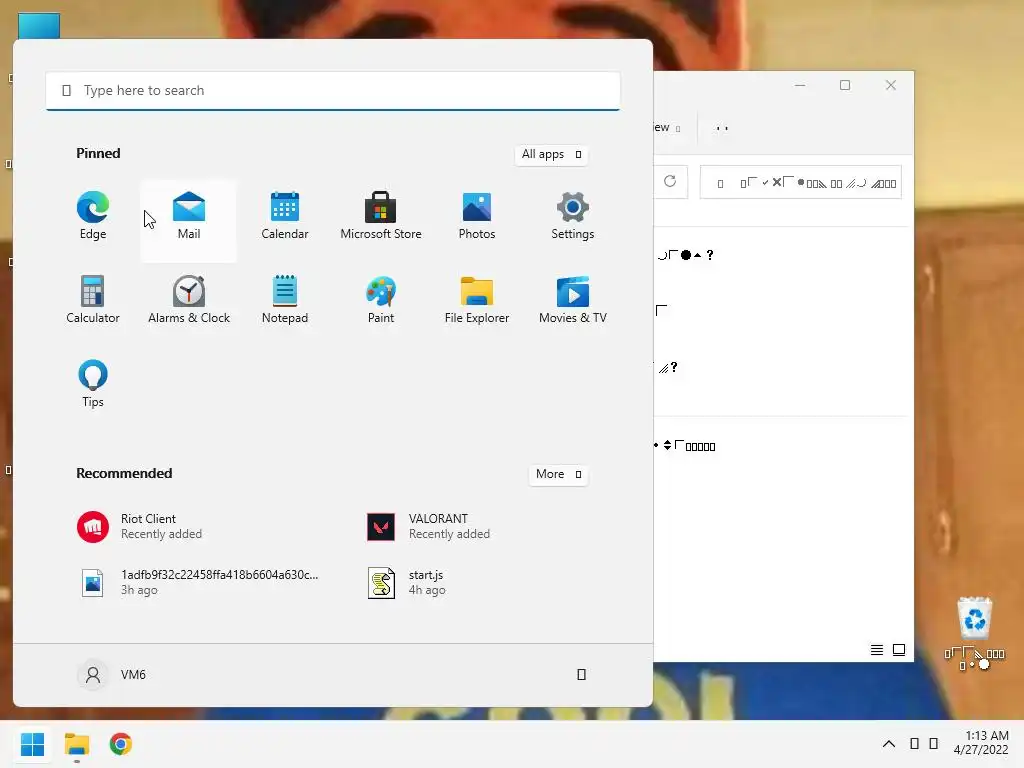
Task: Launch Movies & TV
Action: pyautogui.click(x=573, y=300)
